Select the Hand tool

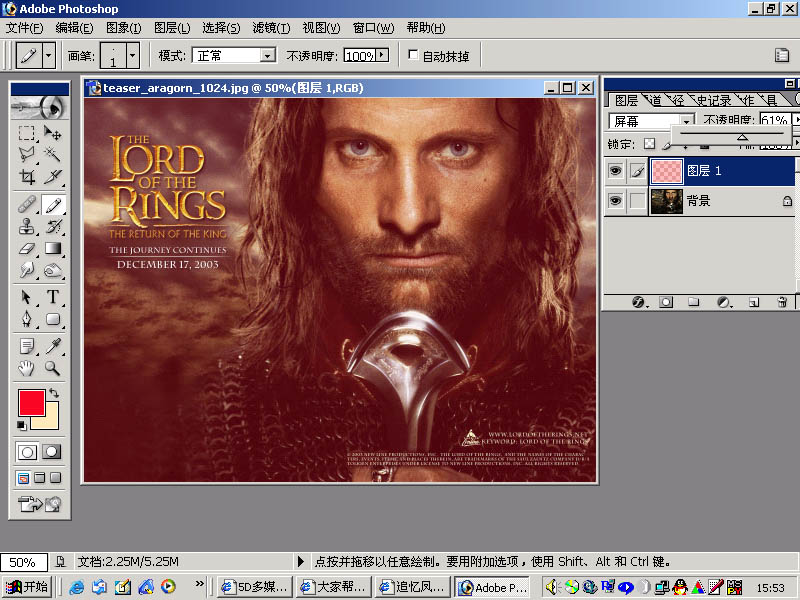[x=27, y=368]
